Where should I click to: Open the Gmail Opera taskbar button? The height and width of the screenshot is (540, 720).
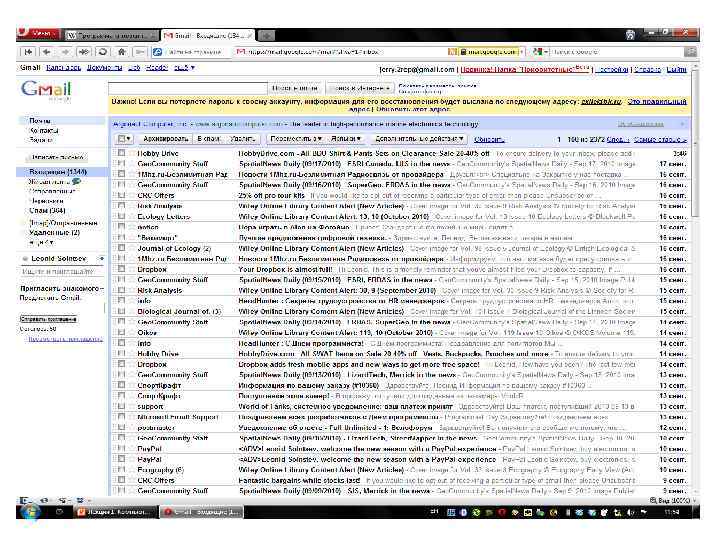point(201,512)
